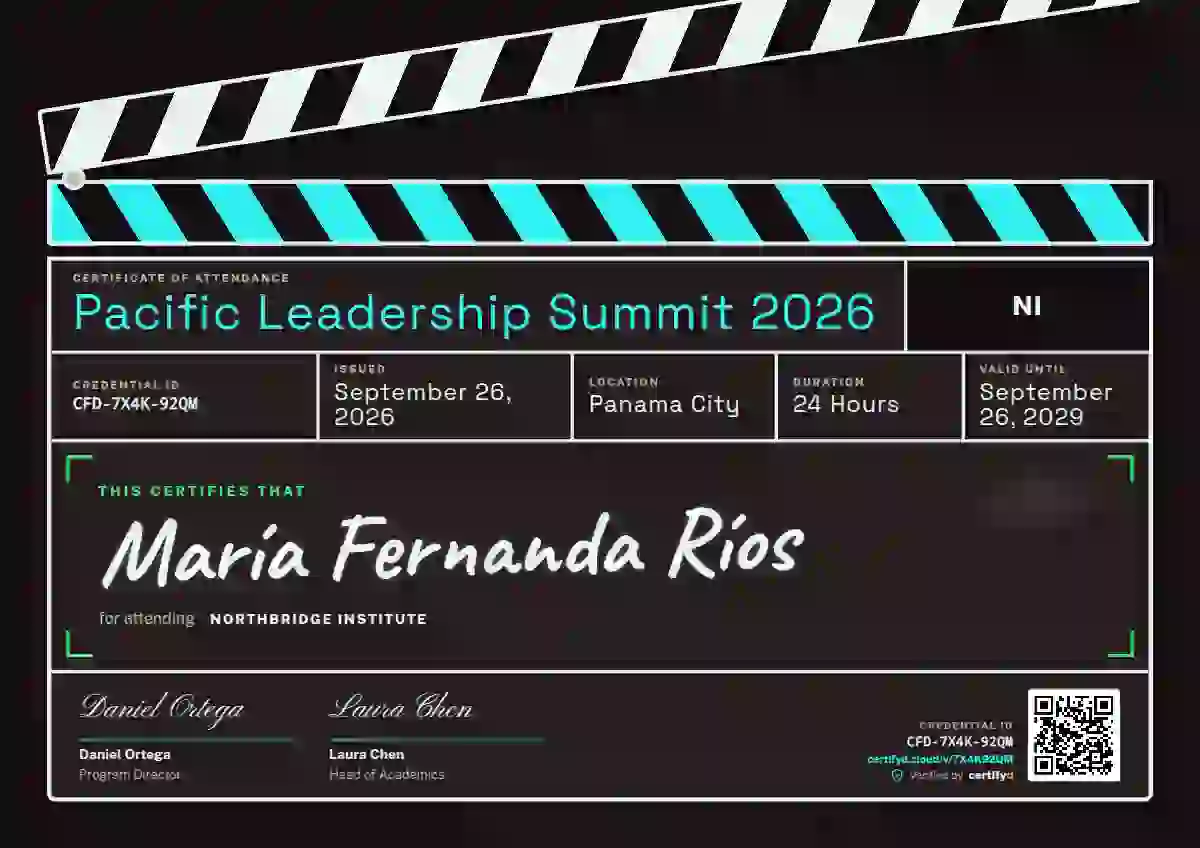
Task: Open the certifyd.cloud verification link
Action: click(940, 759)
